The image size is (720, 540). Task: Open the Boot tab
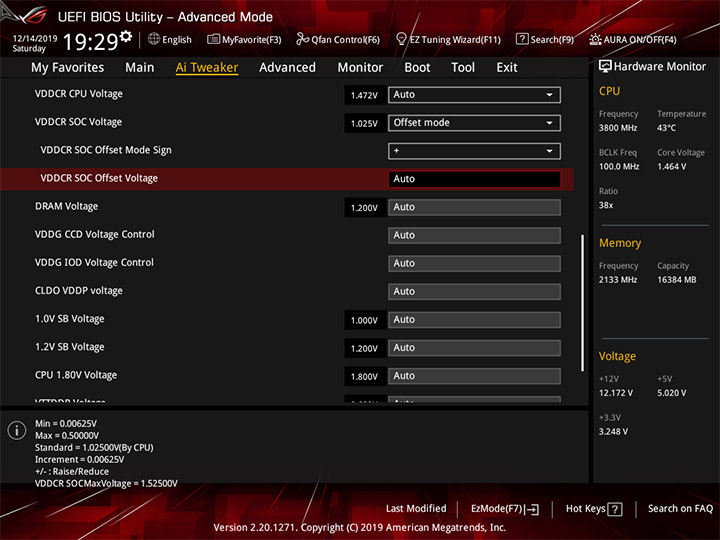417,68
